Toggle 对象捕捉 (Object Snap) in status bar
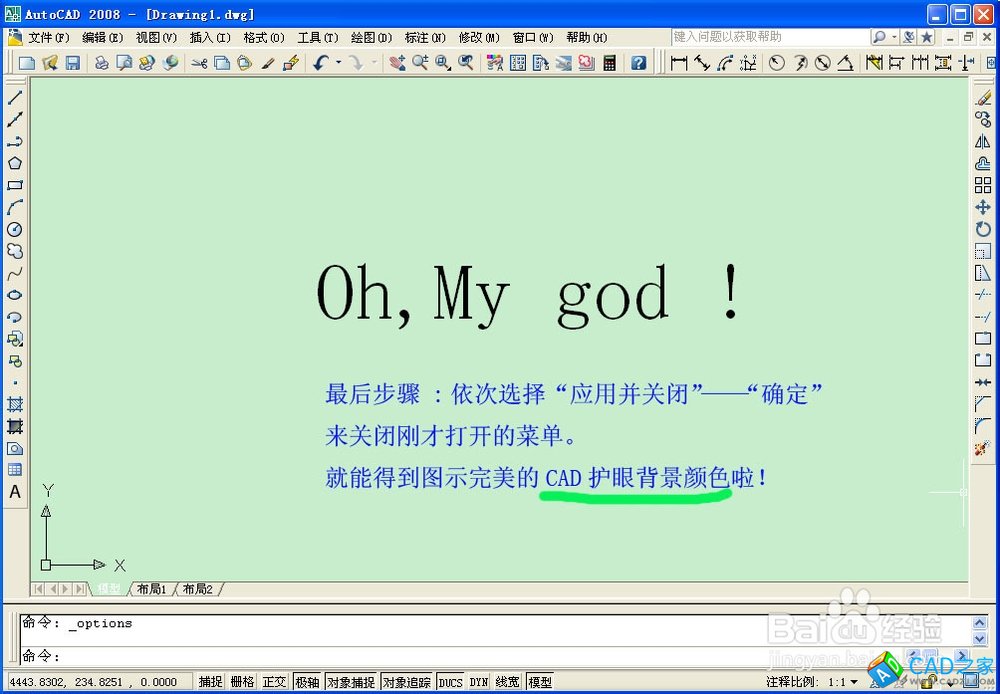The width and height of the screenshot is (1000, 694). 351,682
